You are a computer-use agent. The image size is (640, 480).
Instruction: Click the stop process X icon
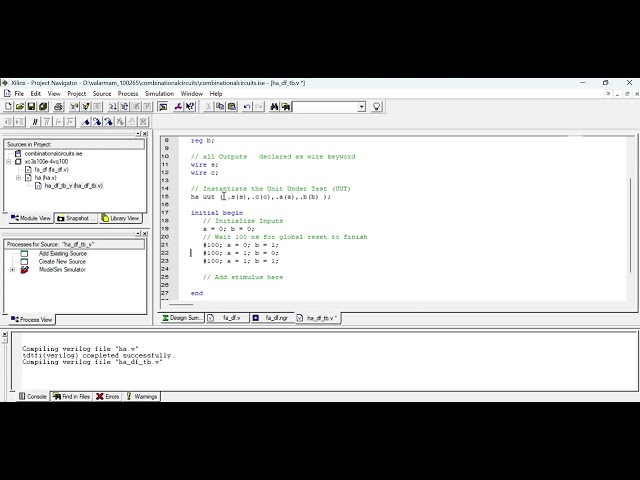coord(143,122)
